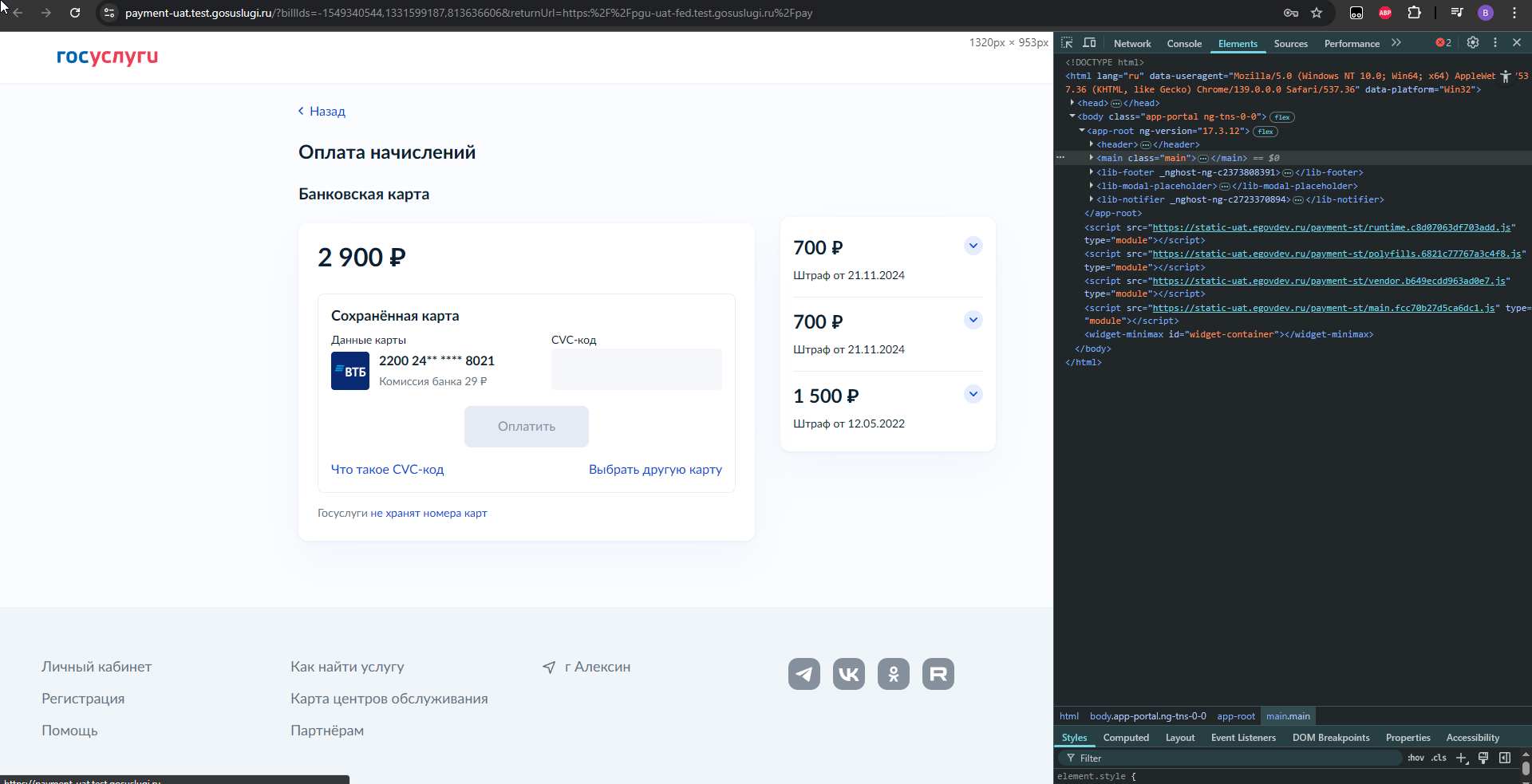The image size is (1532, 784).
Task: Toggle the .cls element classes panel
Action: (1439, 758)
